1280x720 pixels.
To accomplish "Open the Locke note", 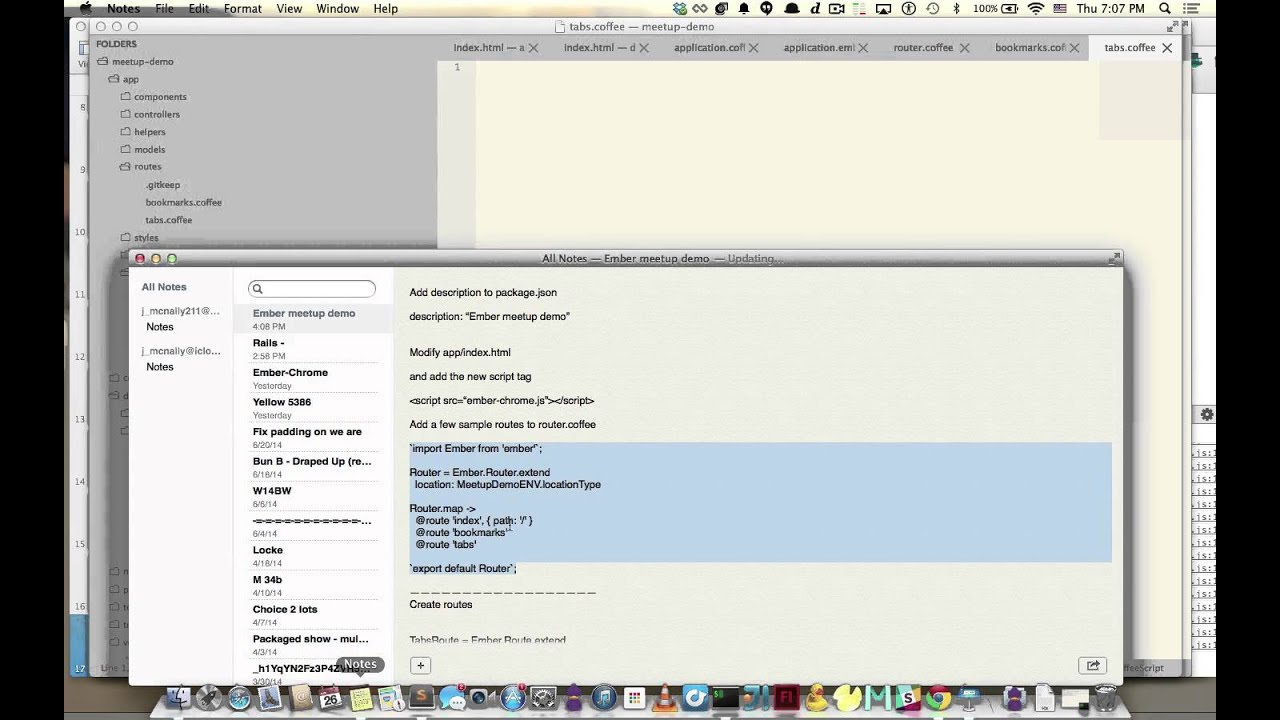I will (312, 555).
